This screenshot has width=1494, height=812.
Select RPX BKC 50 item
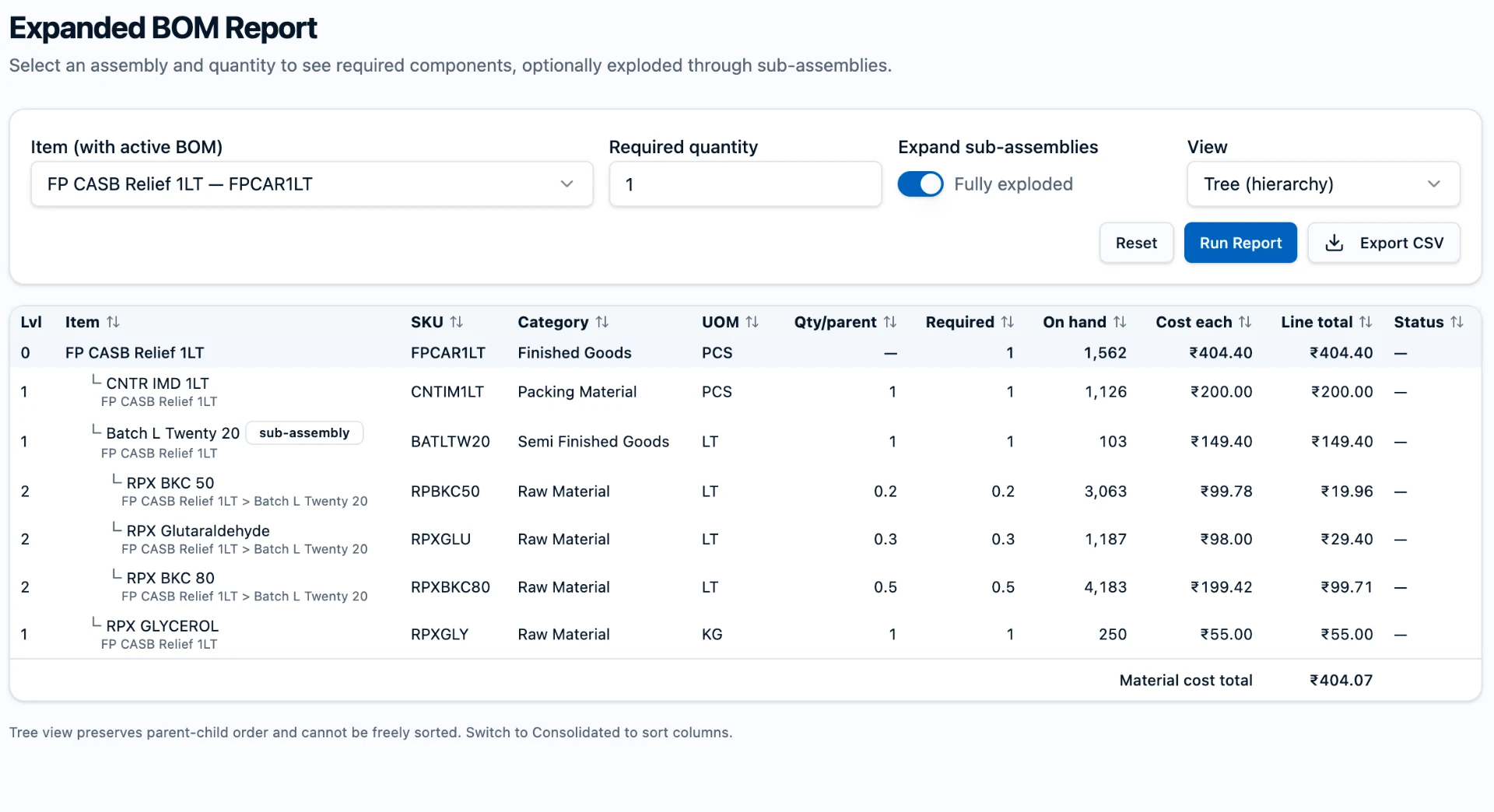[x=170, y=483]
